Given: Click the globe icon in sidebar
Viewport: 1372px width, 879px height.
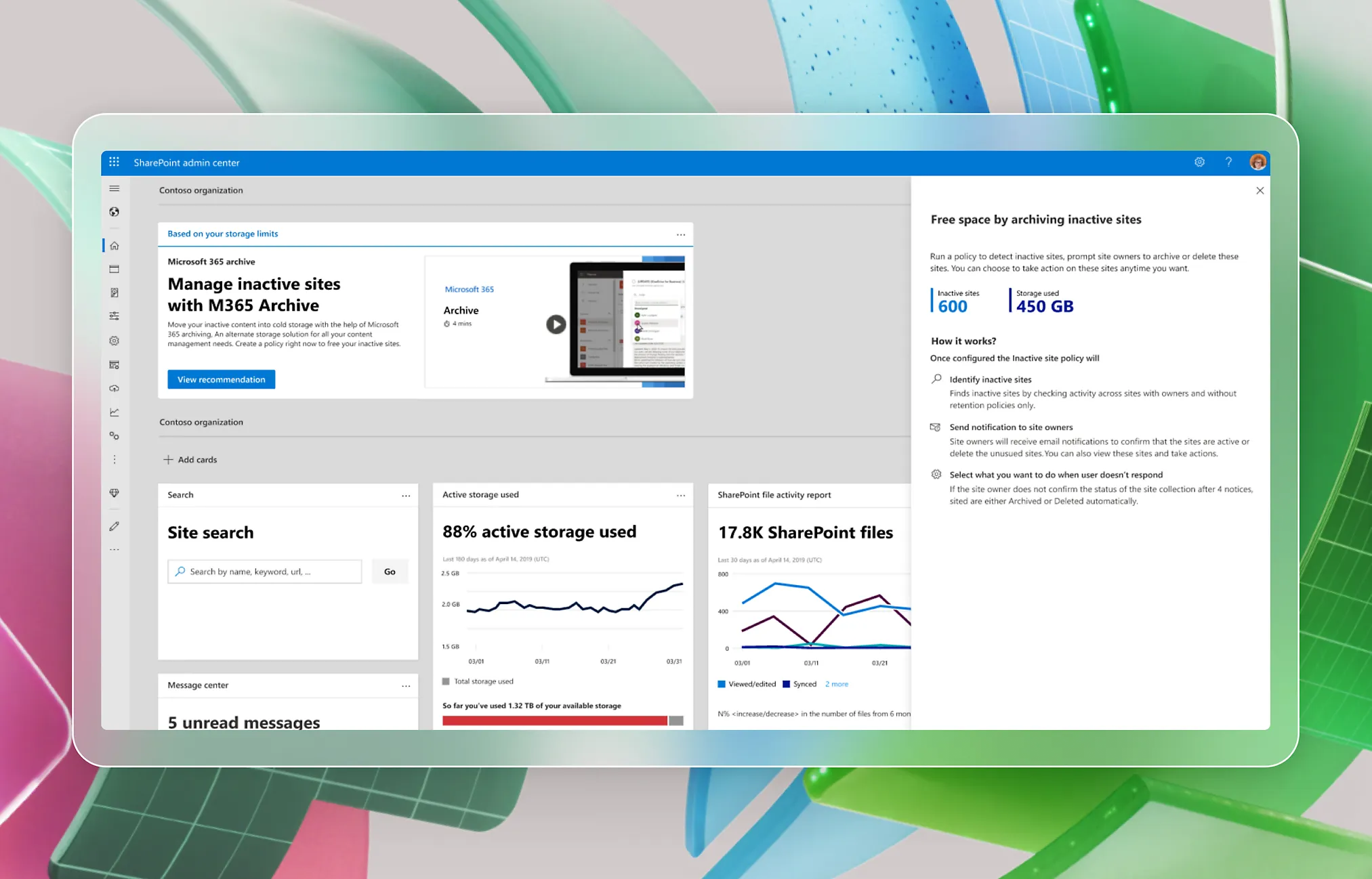Looking at the screenshot, I should [114, 212].
